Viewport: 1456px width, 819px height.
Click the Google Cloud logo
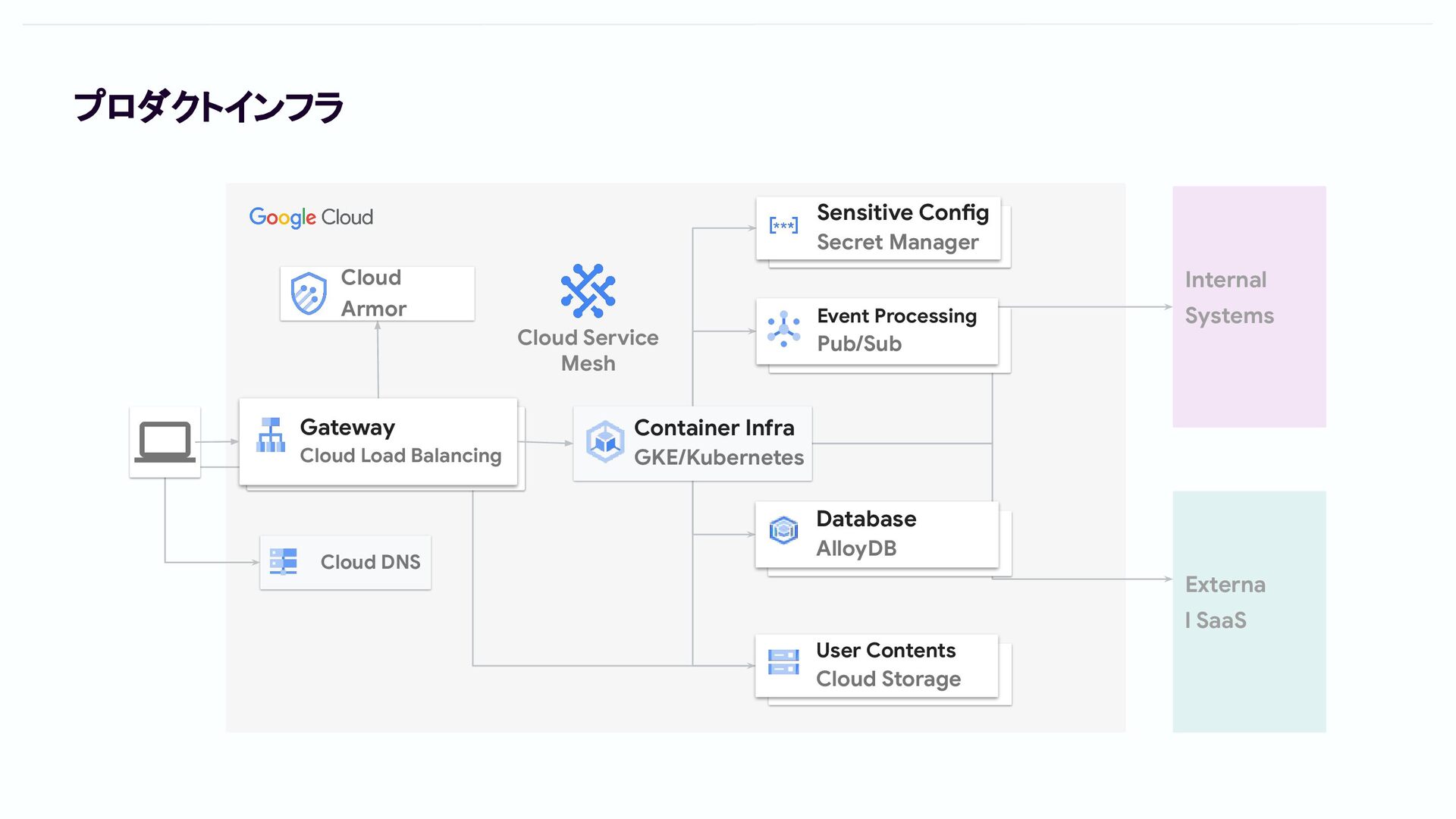[x=311, y=218]
